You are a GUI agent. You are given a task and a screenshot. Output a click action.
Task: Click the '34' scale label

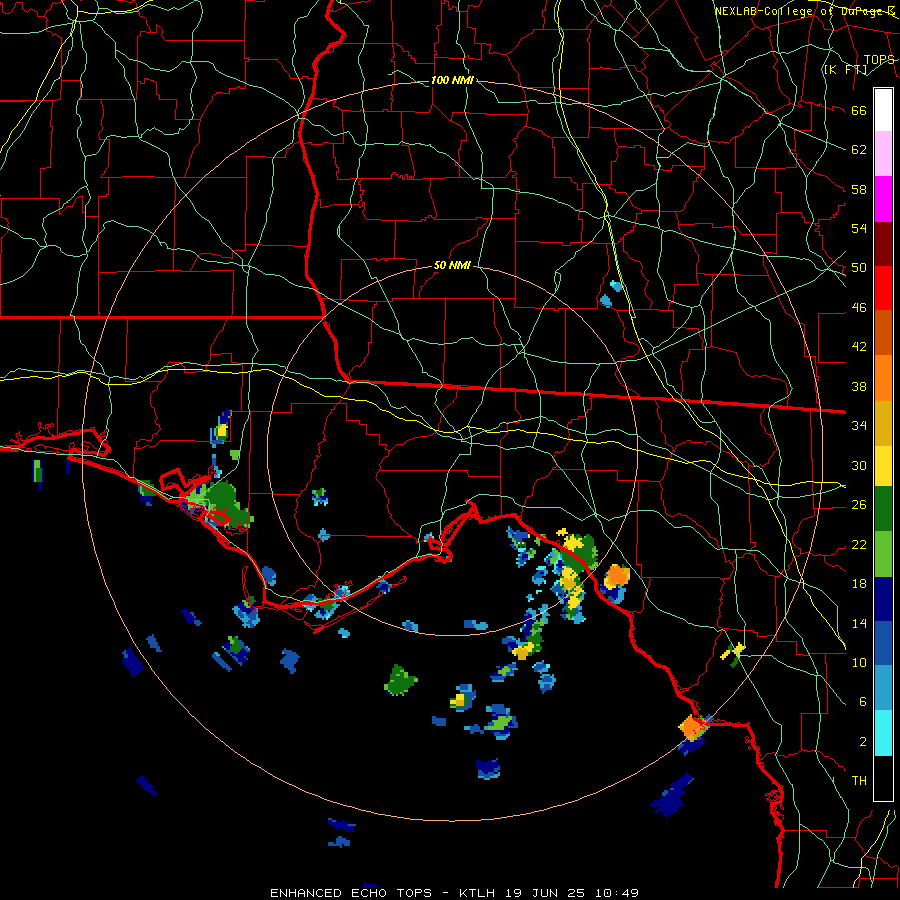coord(859,426)
